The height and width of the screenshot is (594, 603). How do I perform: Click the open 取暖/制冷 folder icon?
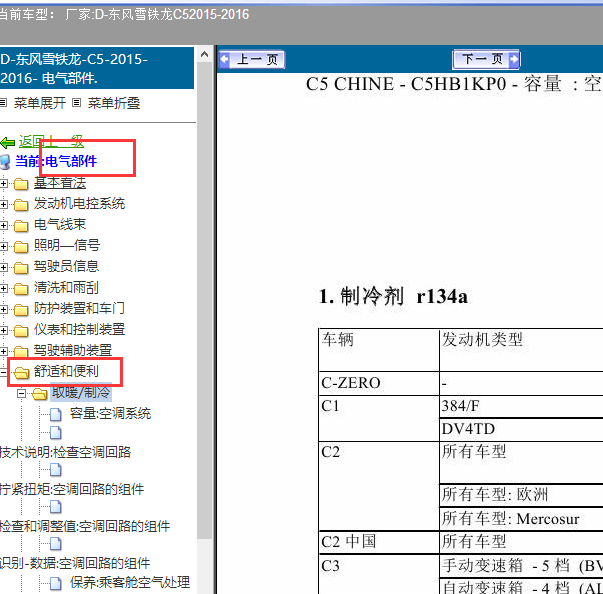40,394
